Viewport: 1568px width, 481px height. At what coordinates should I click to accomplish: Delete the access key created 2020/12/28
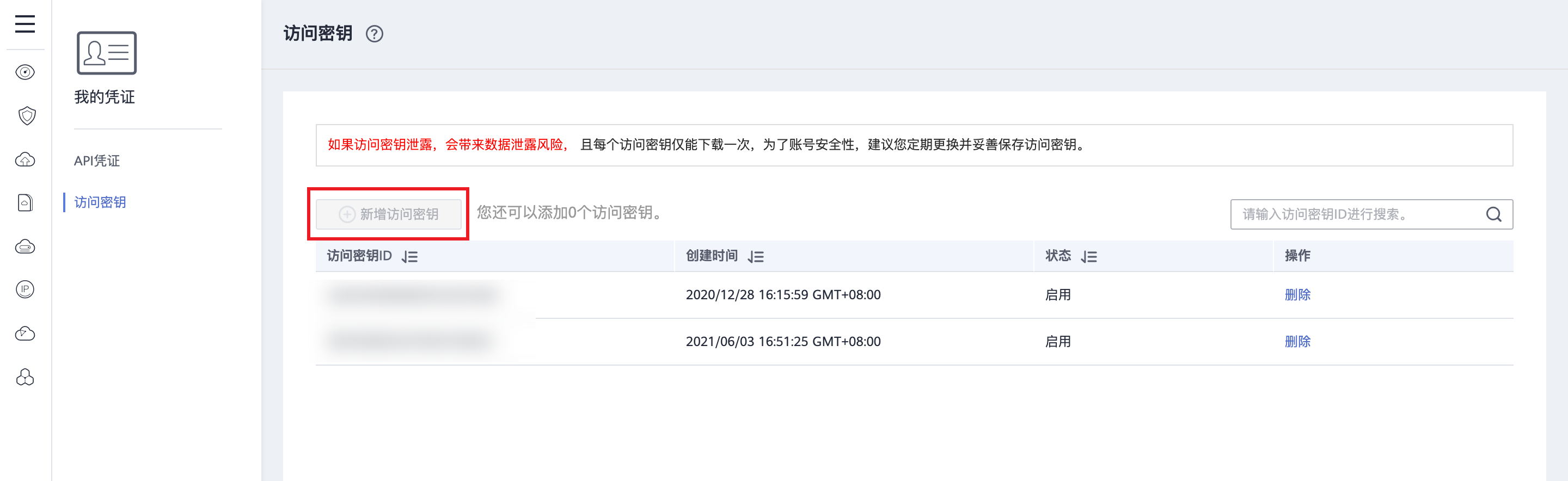click(x=1297, y=295)
